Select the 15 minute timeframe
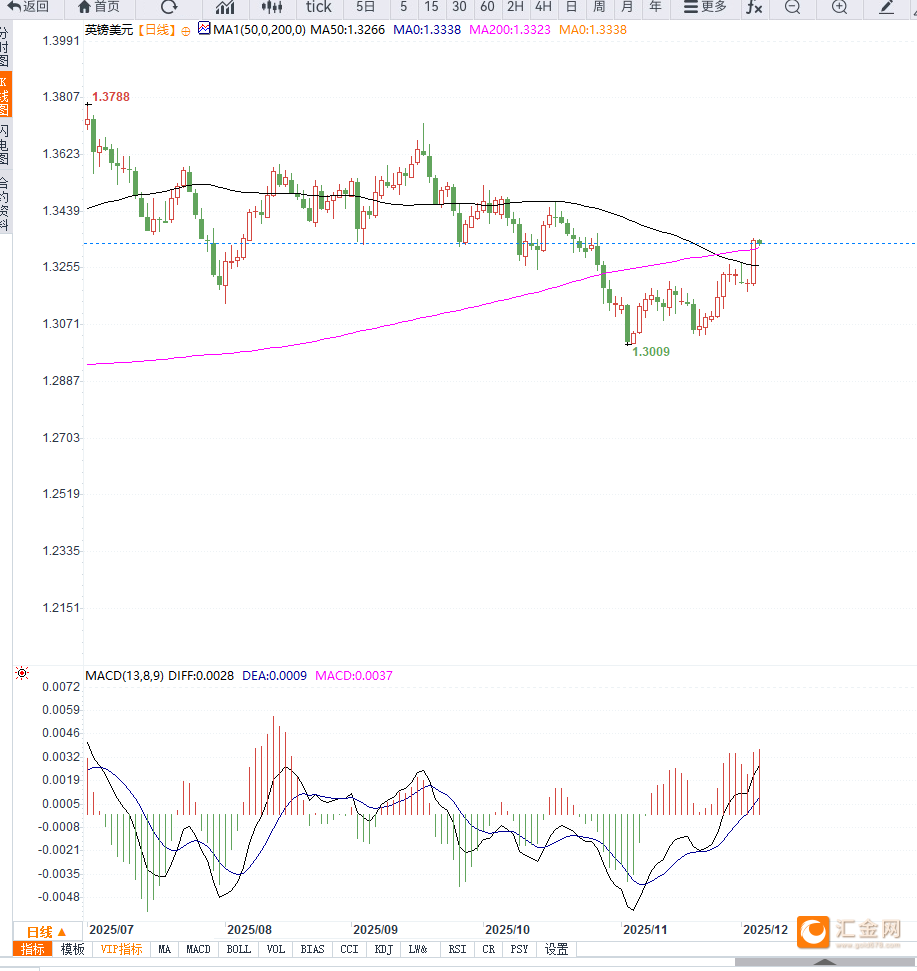 (431, 7)
